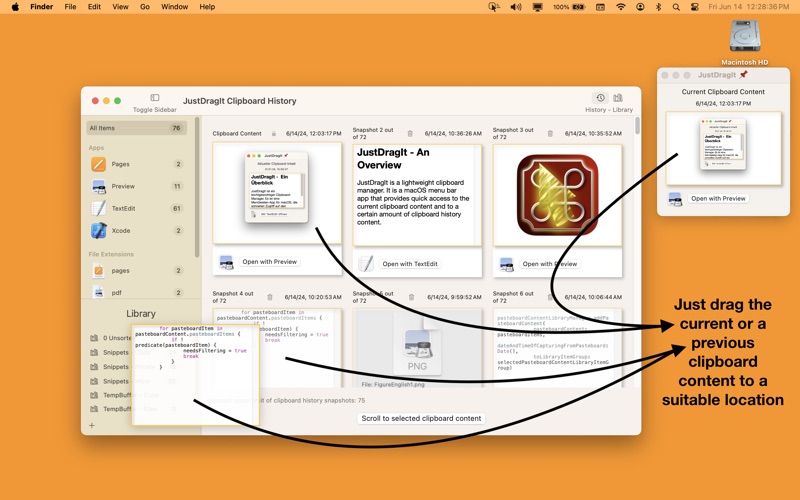Select the Snapshot 3 app icon thumbnail

[557, 195]
